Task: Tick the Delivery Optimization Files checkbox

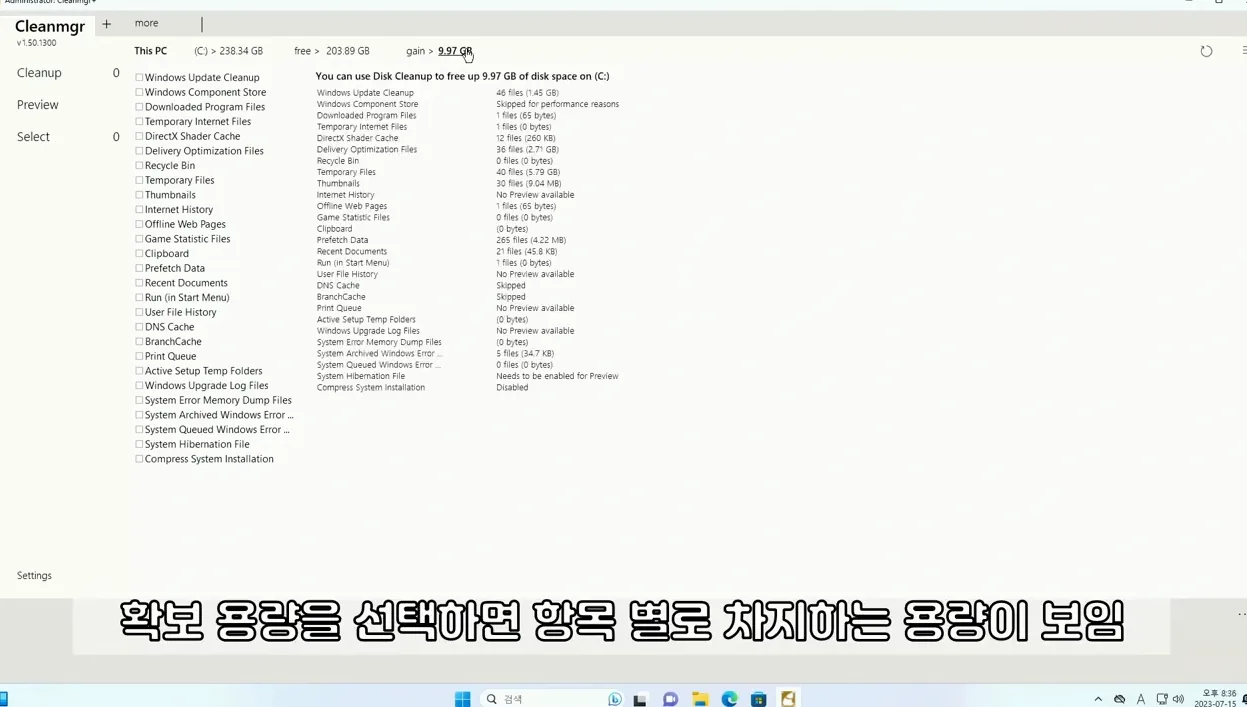Action: coord(139,151)
